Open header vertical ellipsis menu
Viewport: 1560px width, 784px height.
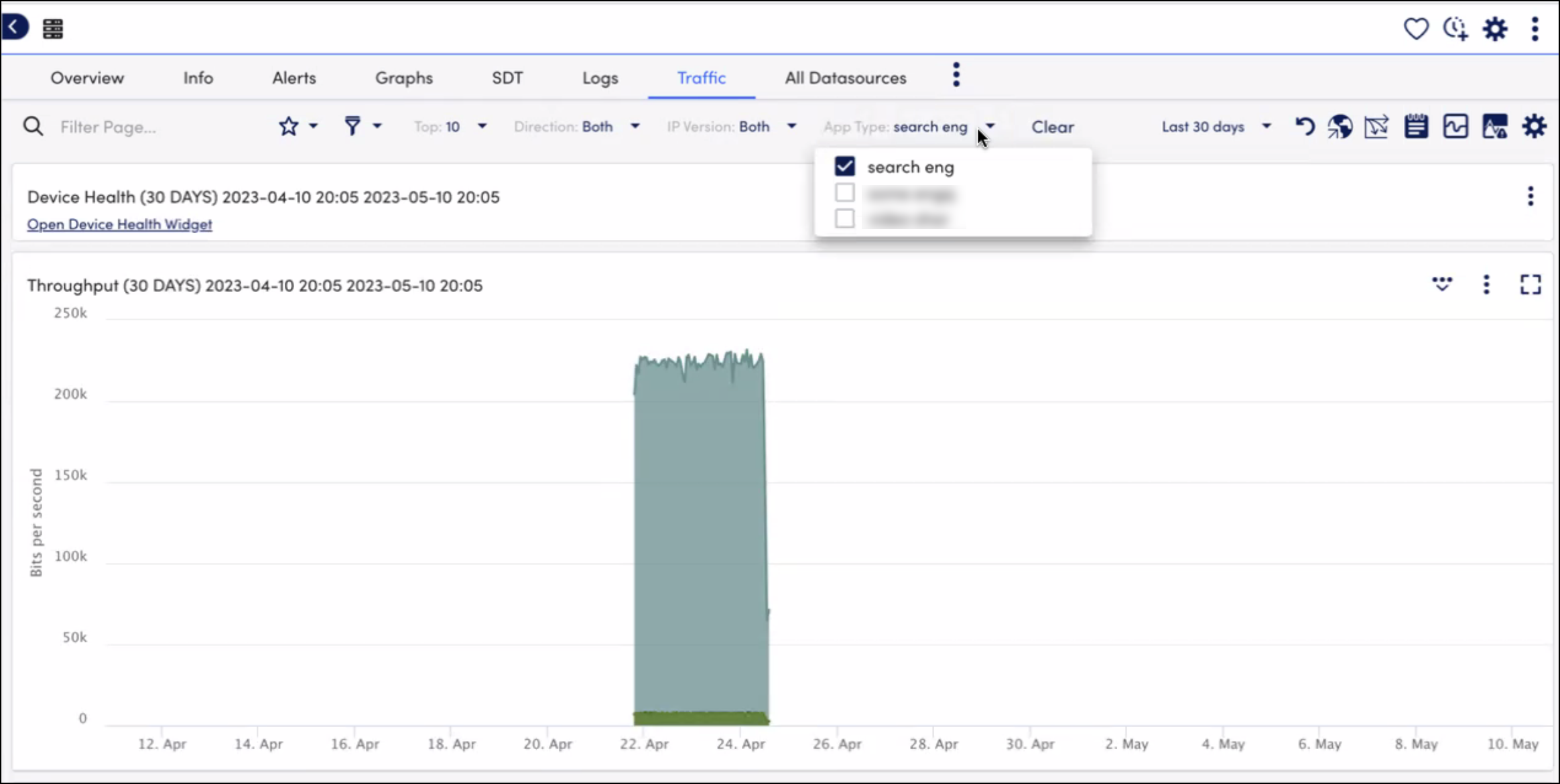[x=1535, y=29]
